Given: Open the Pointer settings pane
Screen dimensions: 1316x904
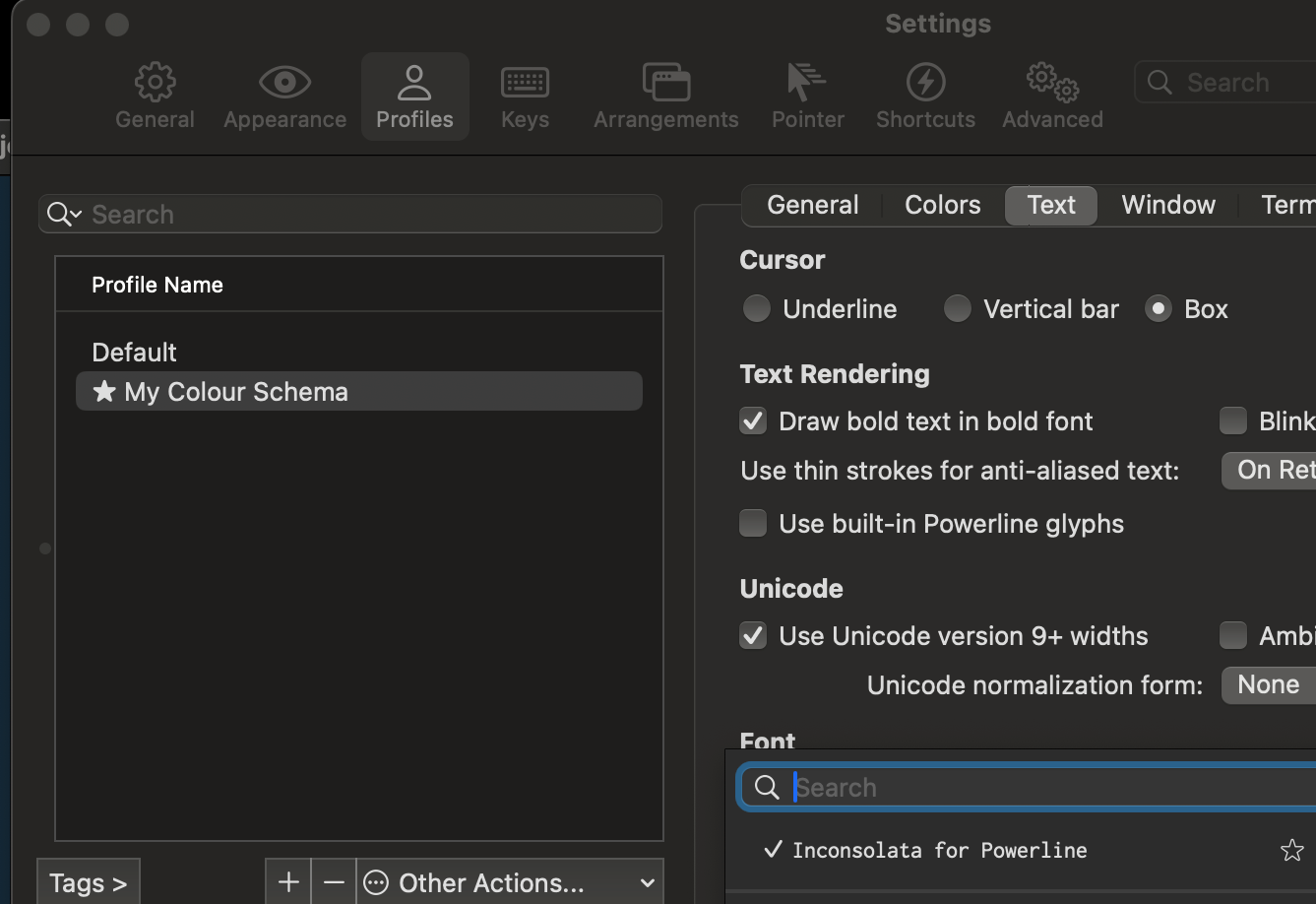Looking at the screenshot, I should pos(807,97).
